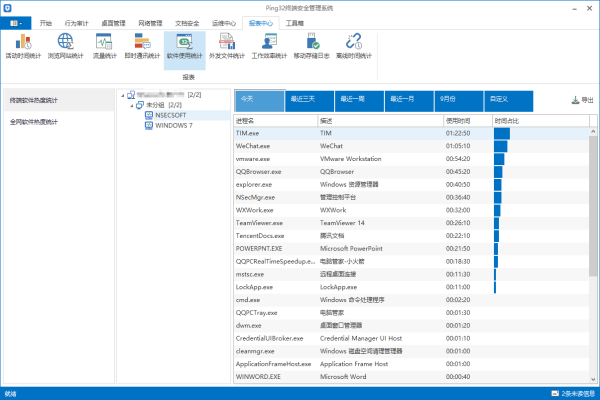This screenshot has width=600, height=400.
Task: Sort by 描述 column header
Action: [x=380, y=121]
